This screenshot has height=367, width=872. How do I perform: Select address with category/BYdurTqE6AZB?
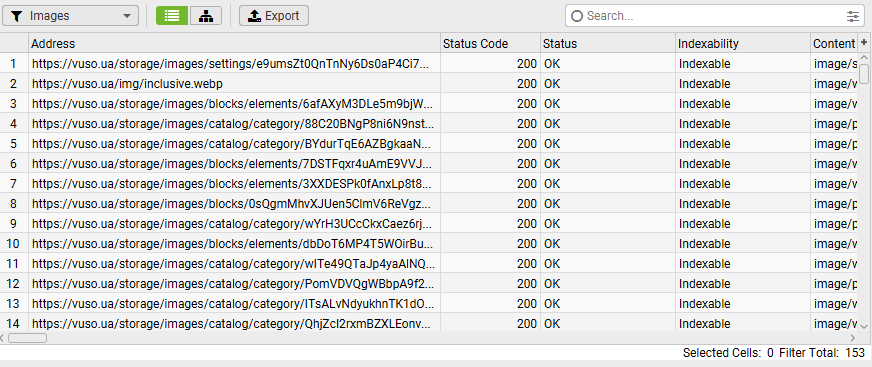point(234,143)
